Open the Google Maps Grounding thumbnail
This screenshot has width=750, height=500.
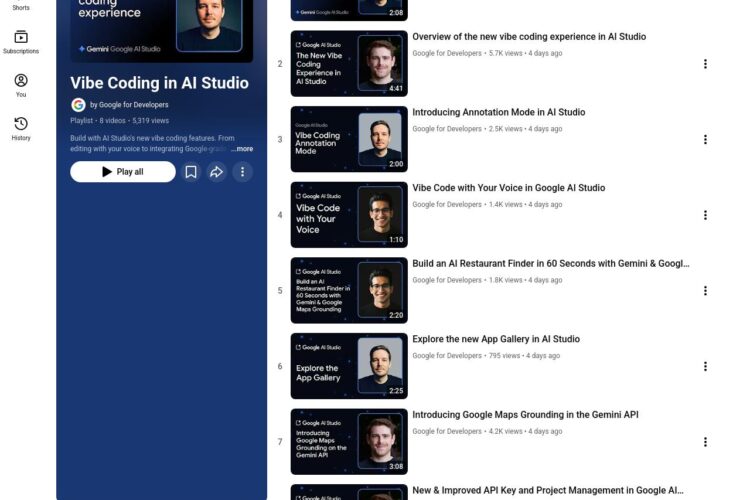point(349,442)
